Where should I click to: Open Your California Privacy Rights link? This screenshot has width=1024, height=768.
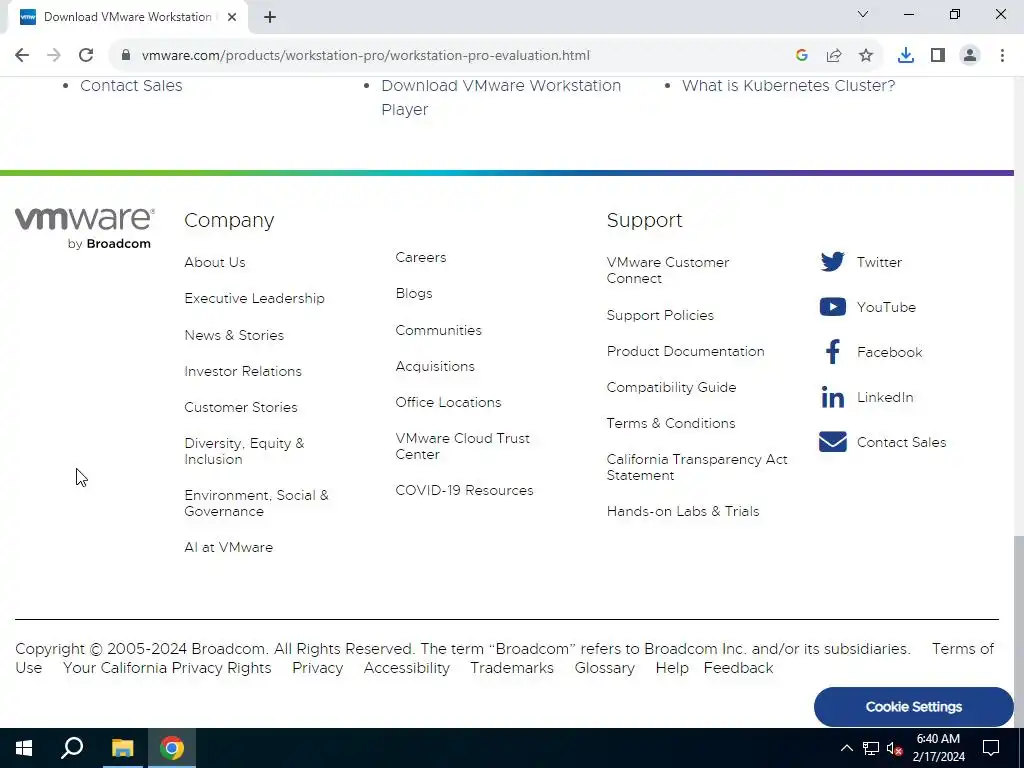click(167, 668)
